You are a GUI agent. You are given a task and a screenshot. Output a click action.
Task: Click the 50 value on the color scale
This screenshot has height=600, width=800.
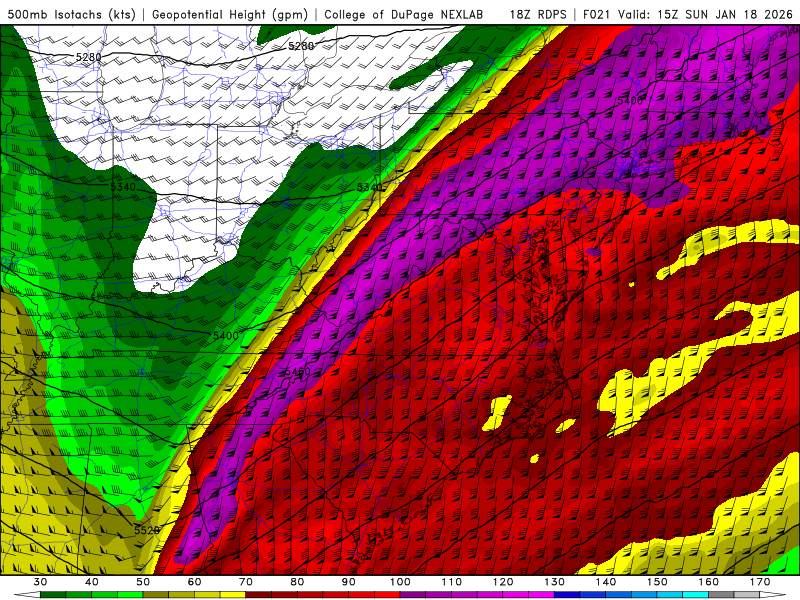click(143, 582)
